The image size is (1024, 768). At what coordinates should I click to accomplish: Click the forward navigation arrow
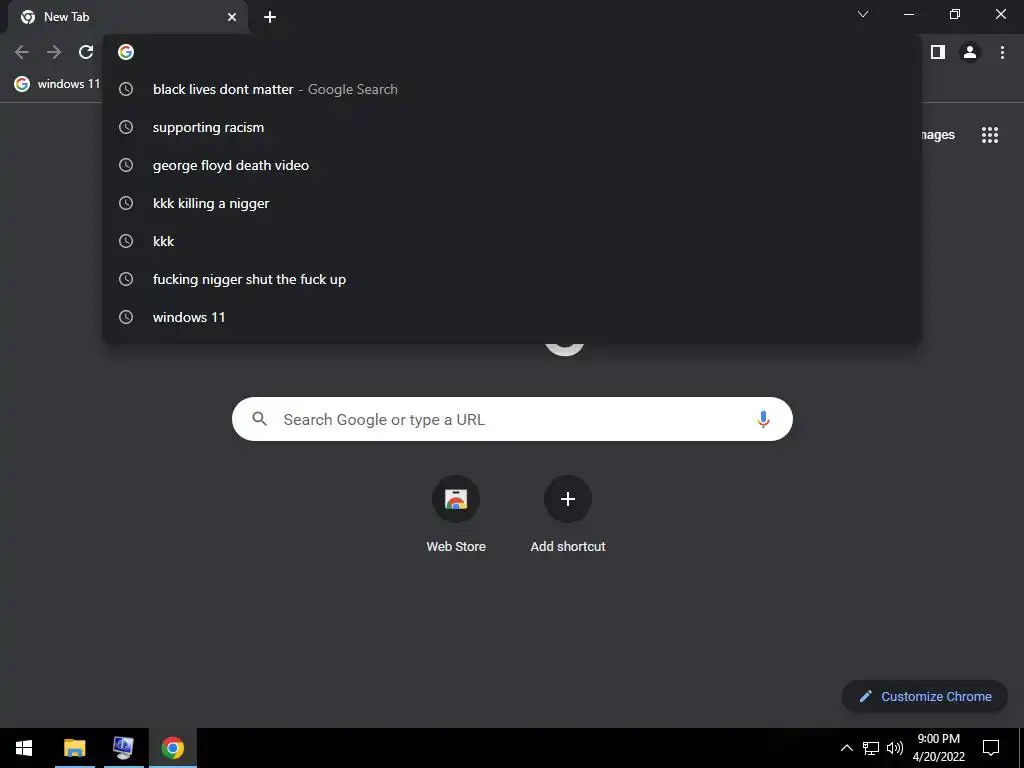[54, 52]
